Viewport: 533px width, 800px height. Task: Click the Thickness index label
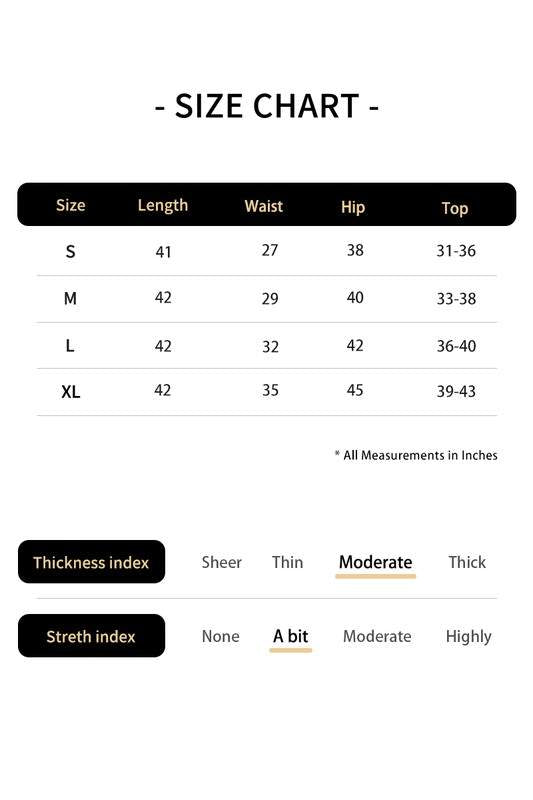[x=91, y=562]
